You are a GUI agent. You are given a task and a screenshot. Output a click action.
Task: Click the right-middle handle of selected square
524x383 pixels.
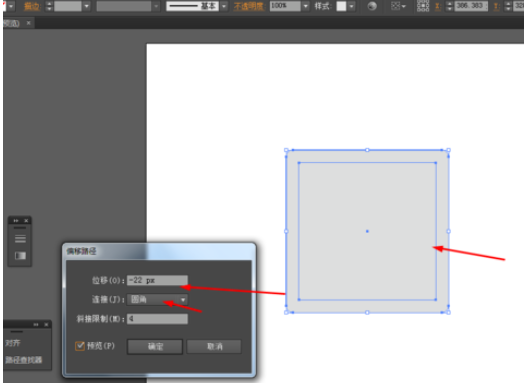coord(448,231)
